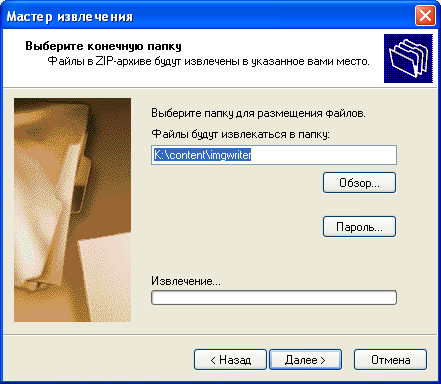Click label Файлы будут извлекаться в папку
This screenshot has width=441, height=384.
tap(240, 134)
